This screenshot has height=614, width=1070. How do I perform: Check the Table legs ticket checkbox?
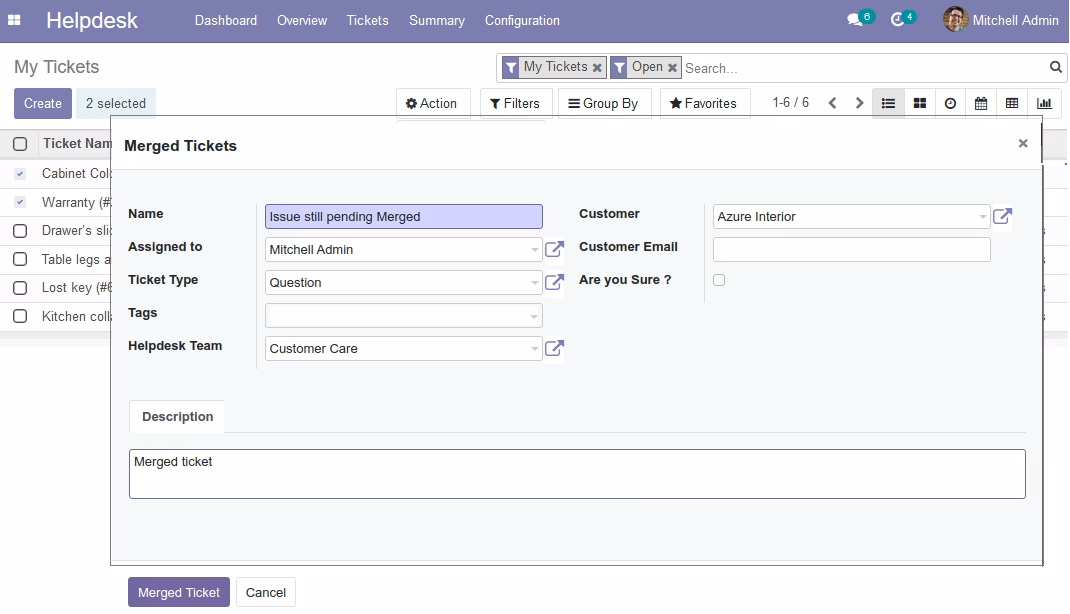[x=20, y=259]
